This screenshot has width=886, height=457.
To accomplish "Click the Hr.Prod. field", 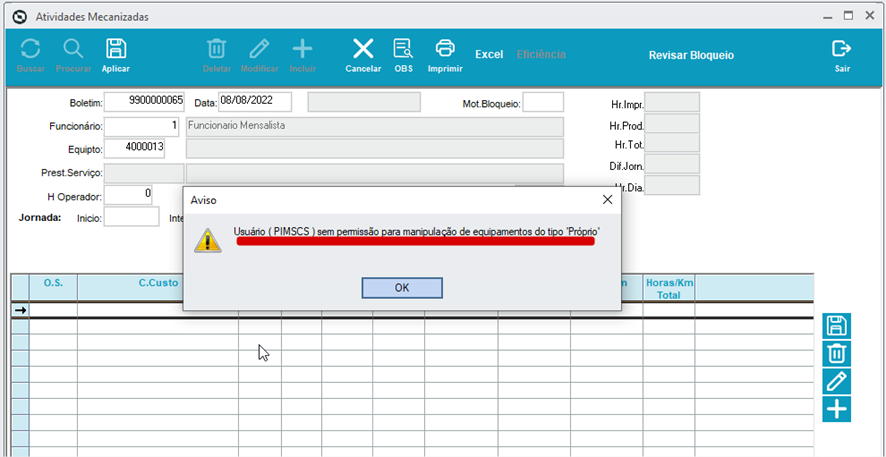I will [x=672, y=124].
